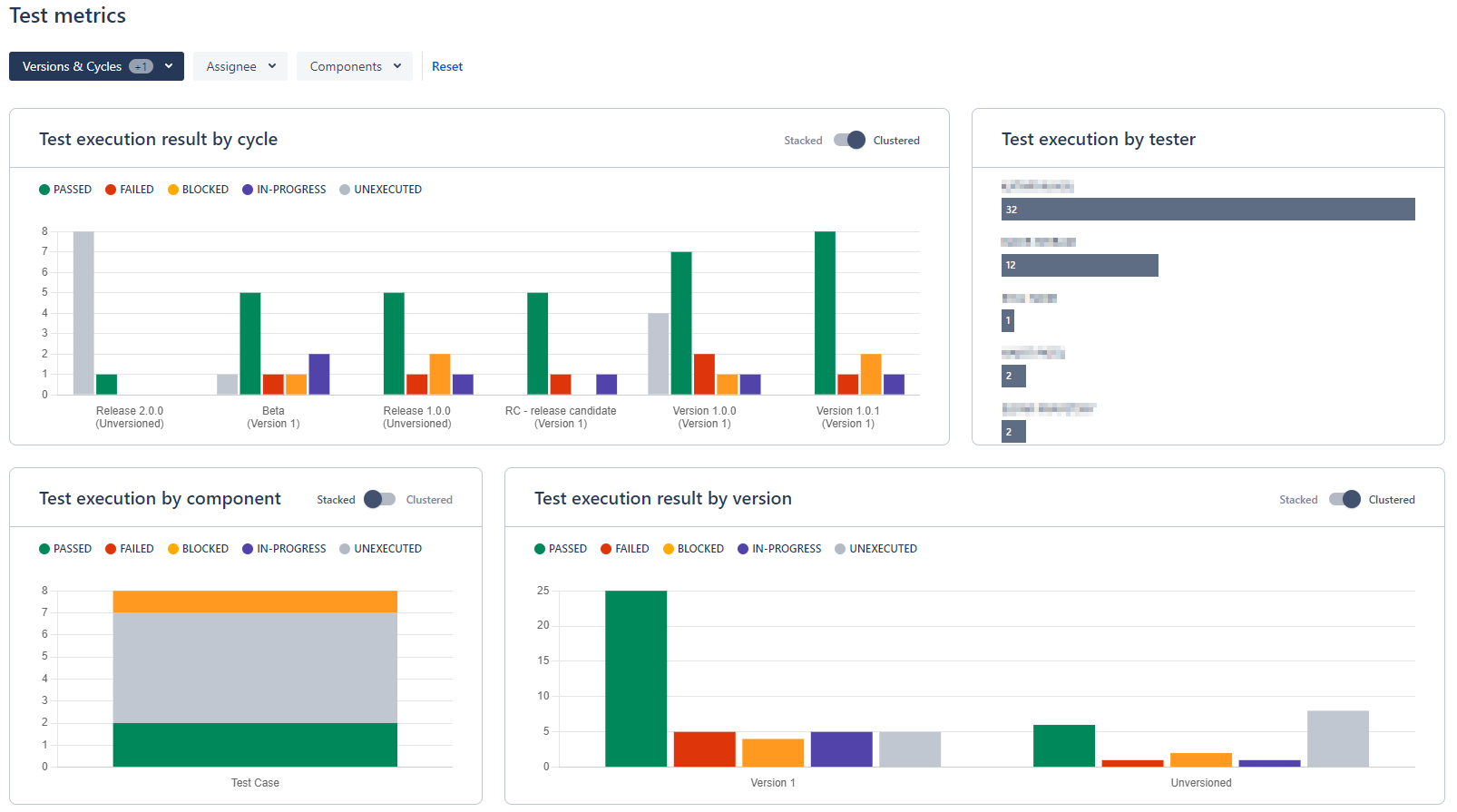Reset all filters with Reset link

[x=447, y=66]
